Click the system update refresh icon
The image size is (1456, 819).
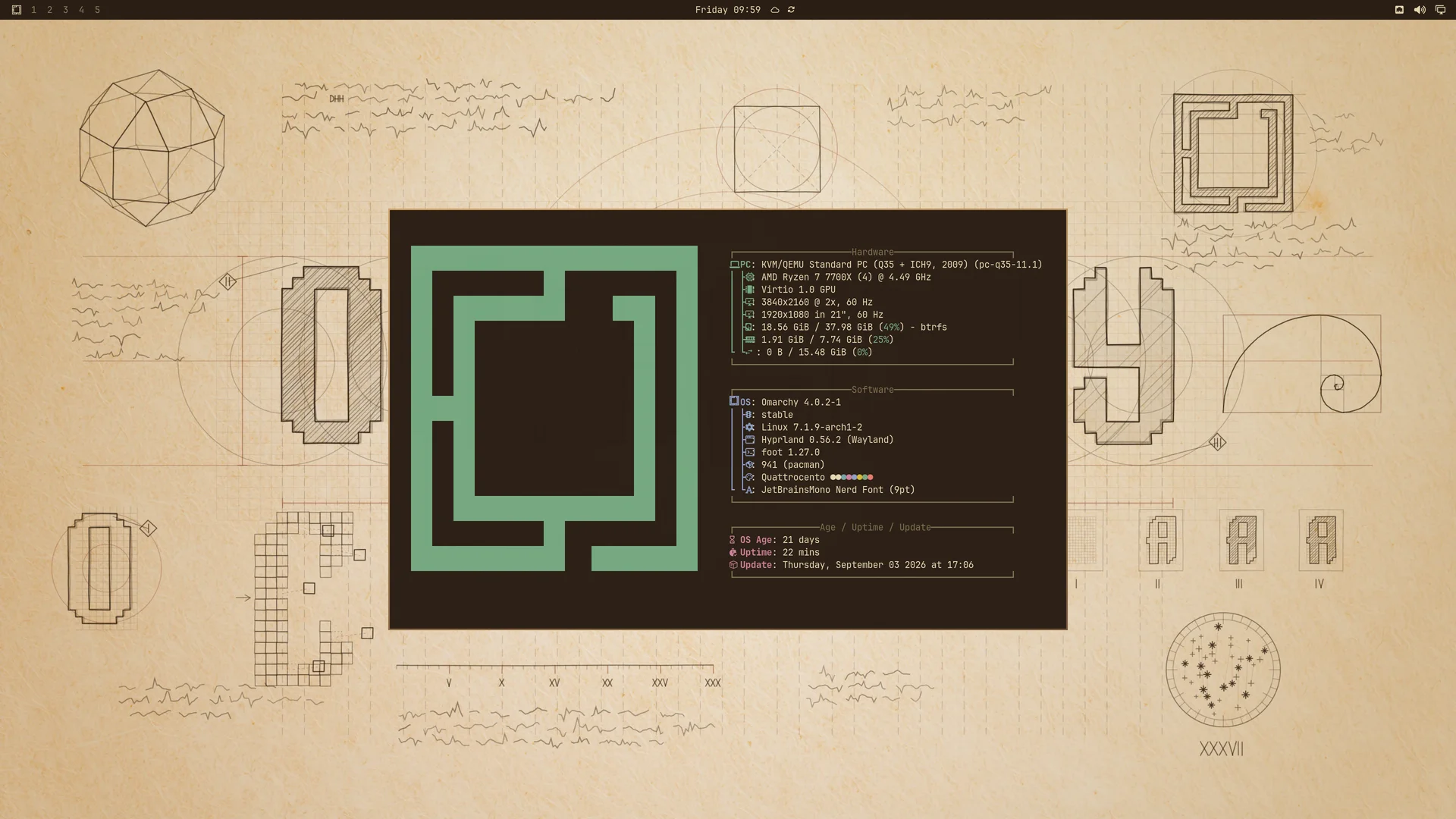[791, 10]
